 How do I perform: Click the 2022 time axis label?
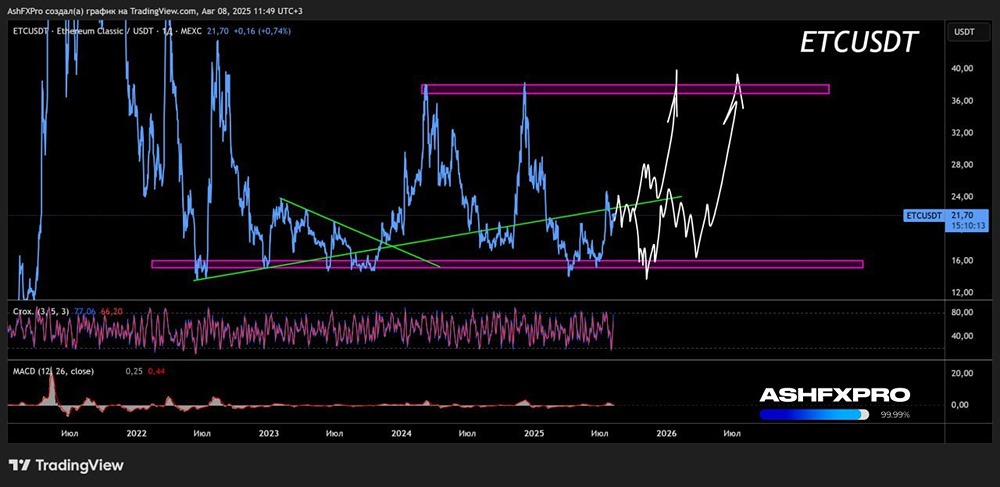point(136,433)
